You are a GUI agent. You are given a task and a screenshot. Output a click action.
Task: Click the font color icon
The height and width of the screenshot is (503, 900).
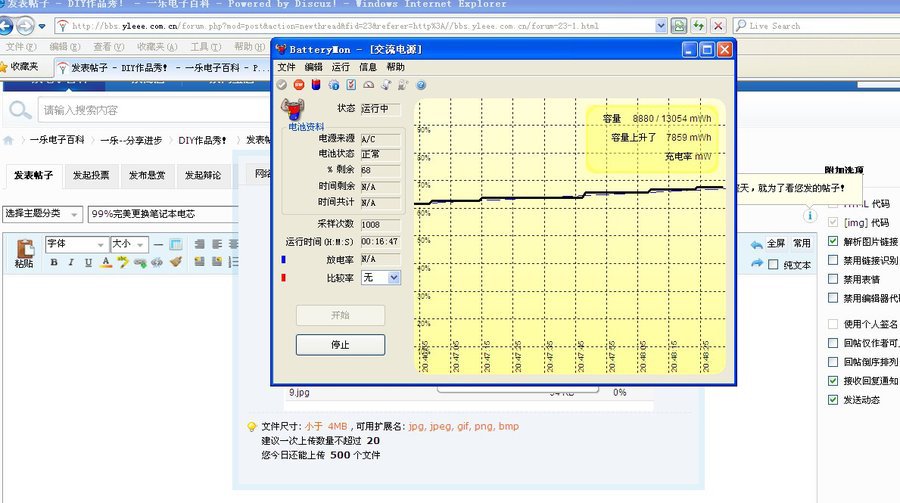pos(105,262)
